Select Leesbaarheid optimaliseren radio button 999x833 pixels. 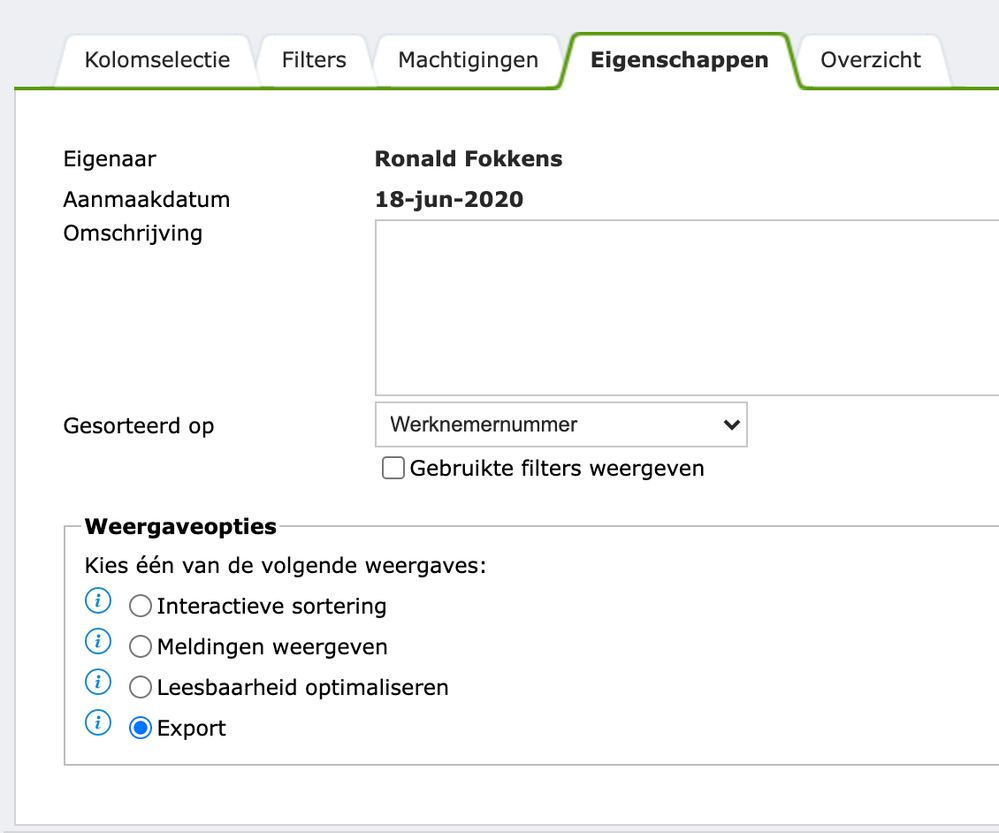(x=141, y=688)
